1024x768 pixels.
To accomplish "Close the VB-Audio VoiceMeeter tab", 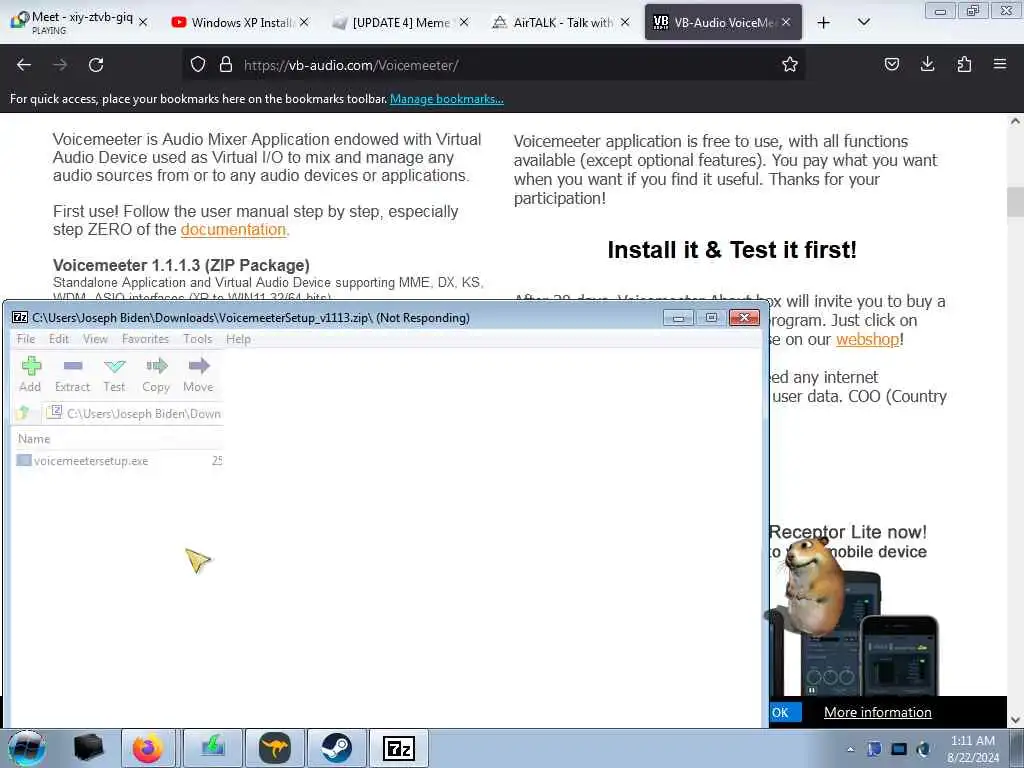I will 786,22.
